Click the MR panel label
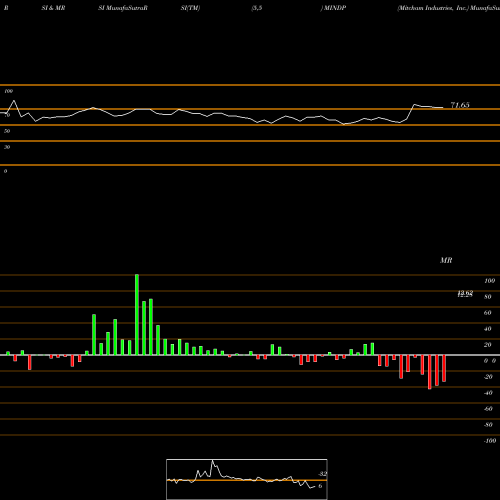This screenshot has height=500, width=500. pyautogui.click(x=446, y=260)
